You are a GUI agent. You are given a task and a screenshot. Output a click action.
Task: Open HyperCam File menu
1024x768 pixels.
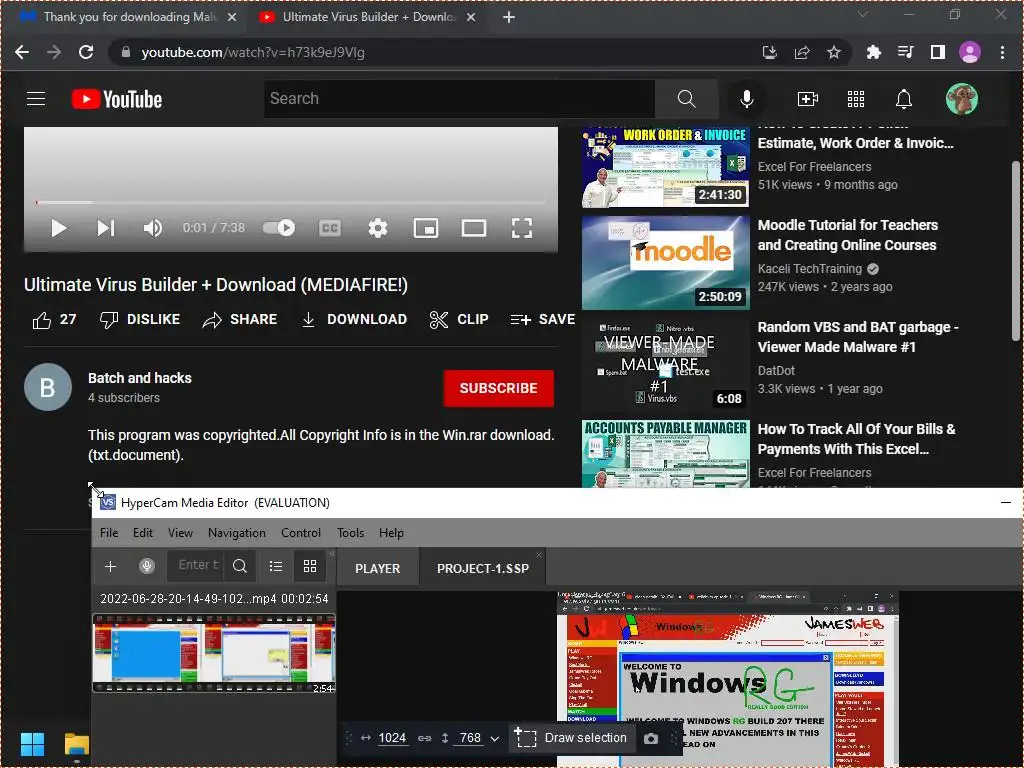[x=109, y=533]
